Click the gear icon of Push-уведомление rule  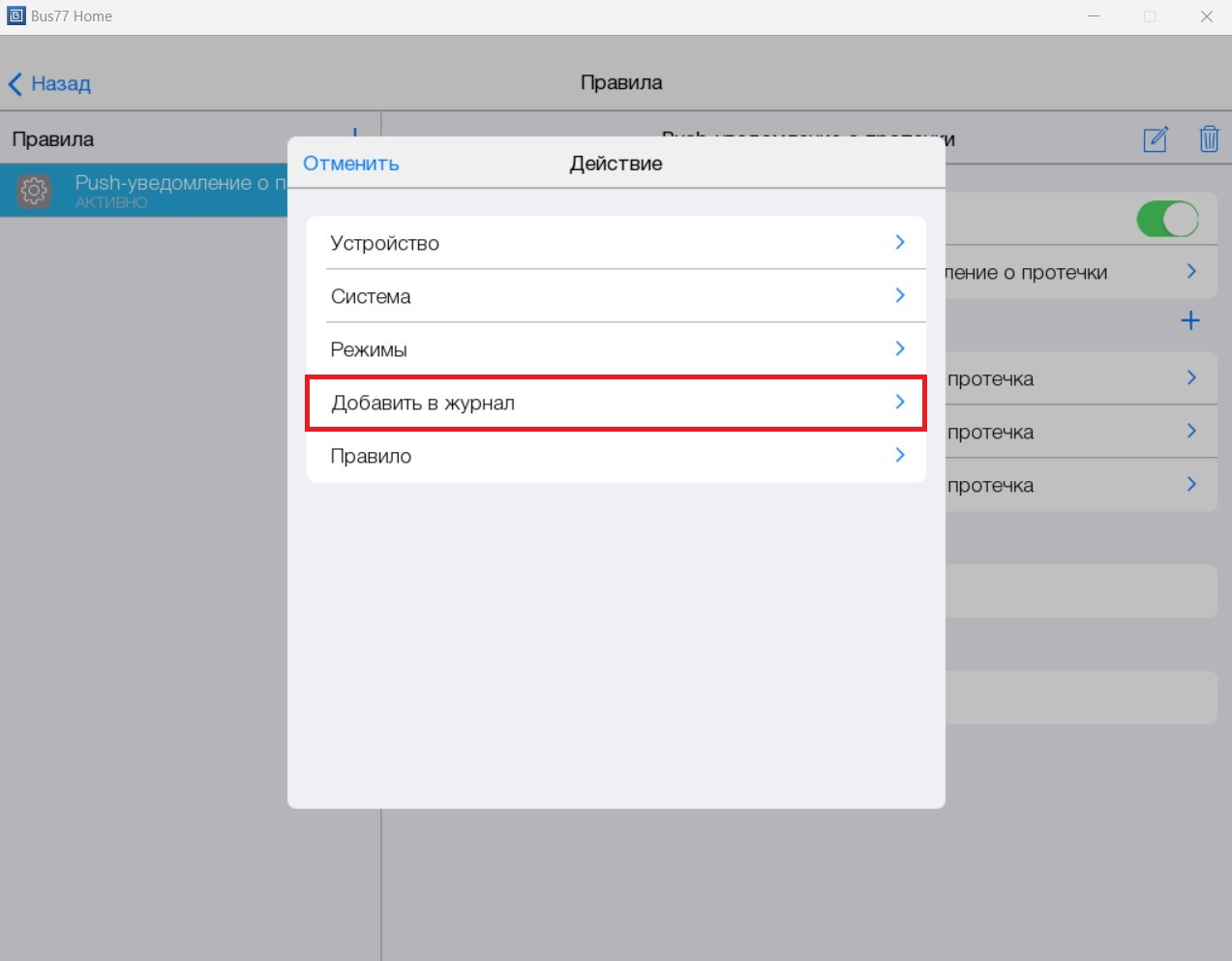34,191
